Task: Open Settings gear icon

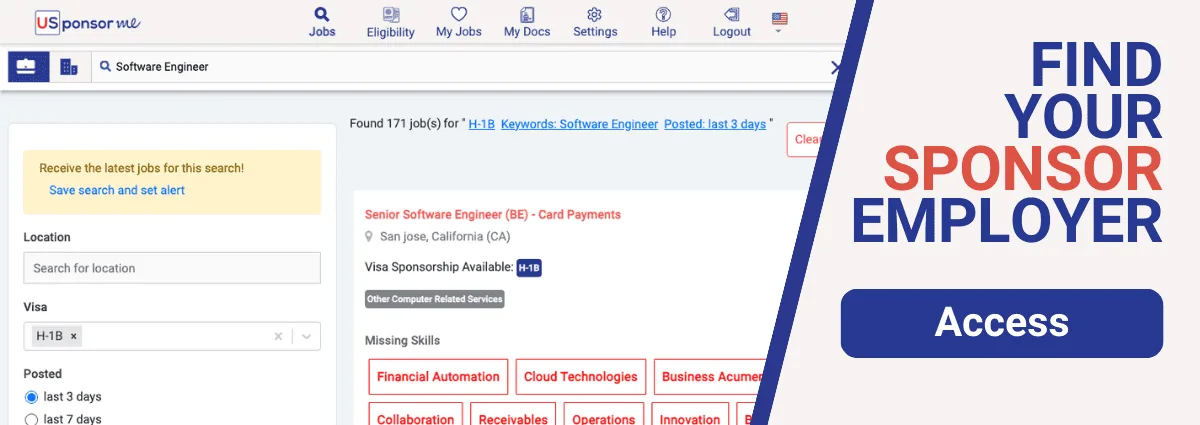Action: coord(594,15)
